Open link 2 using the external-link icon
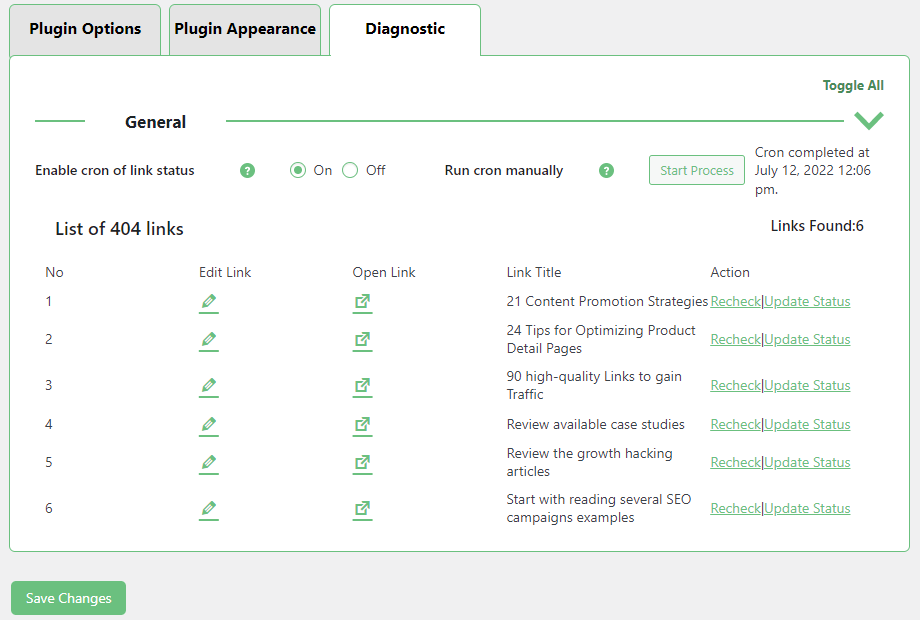 (x=362, y=340)
